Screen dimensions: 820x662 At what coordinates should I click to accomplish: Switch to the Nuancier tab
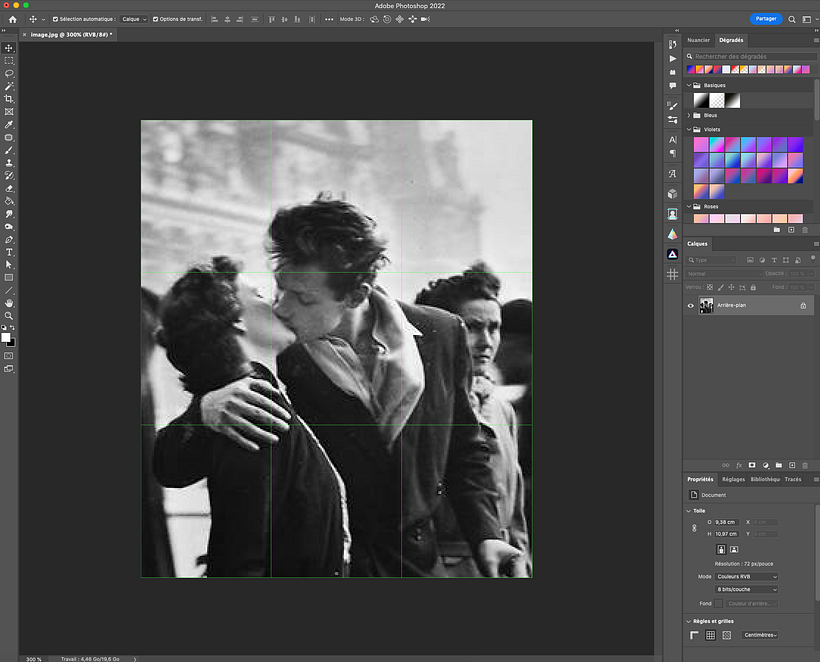698,40
